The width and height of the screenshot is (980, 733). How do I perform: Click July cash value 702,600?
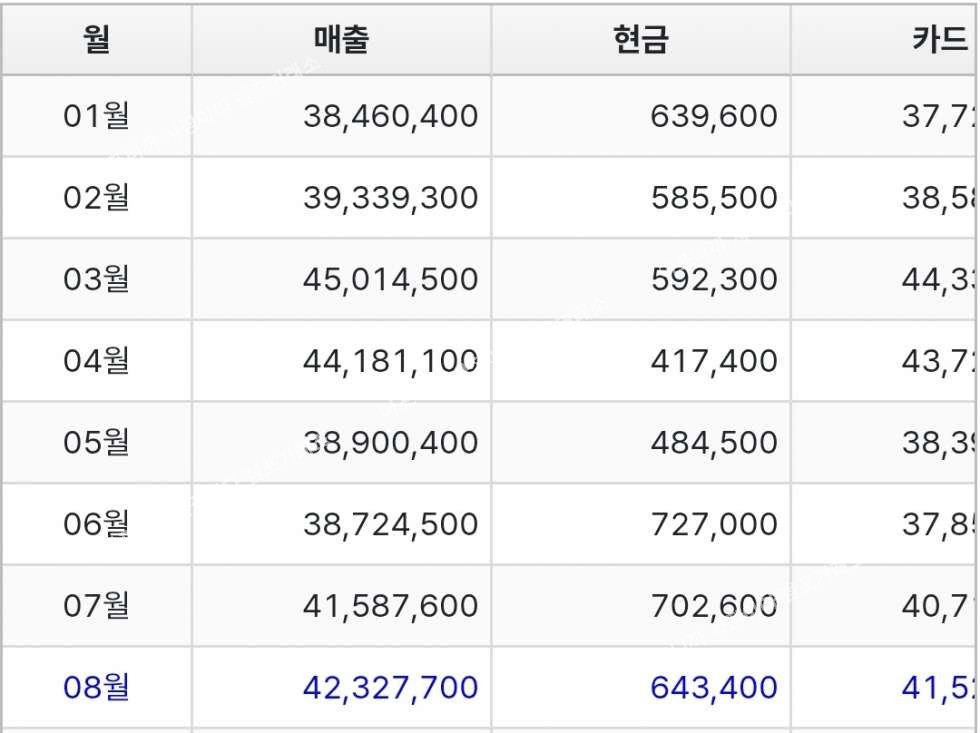click(713, 606)
